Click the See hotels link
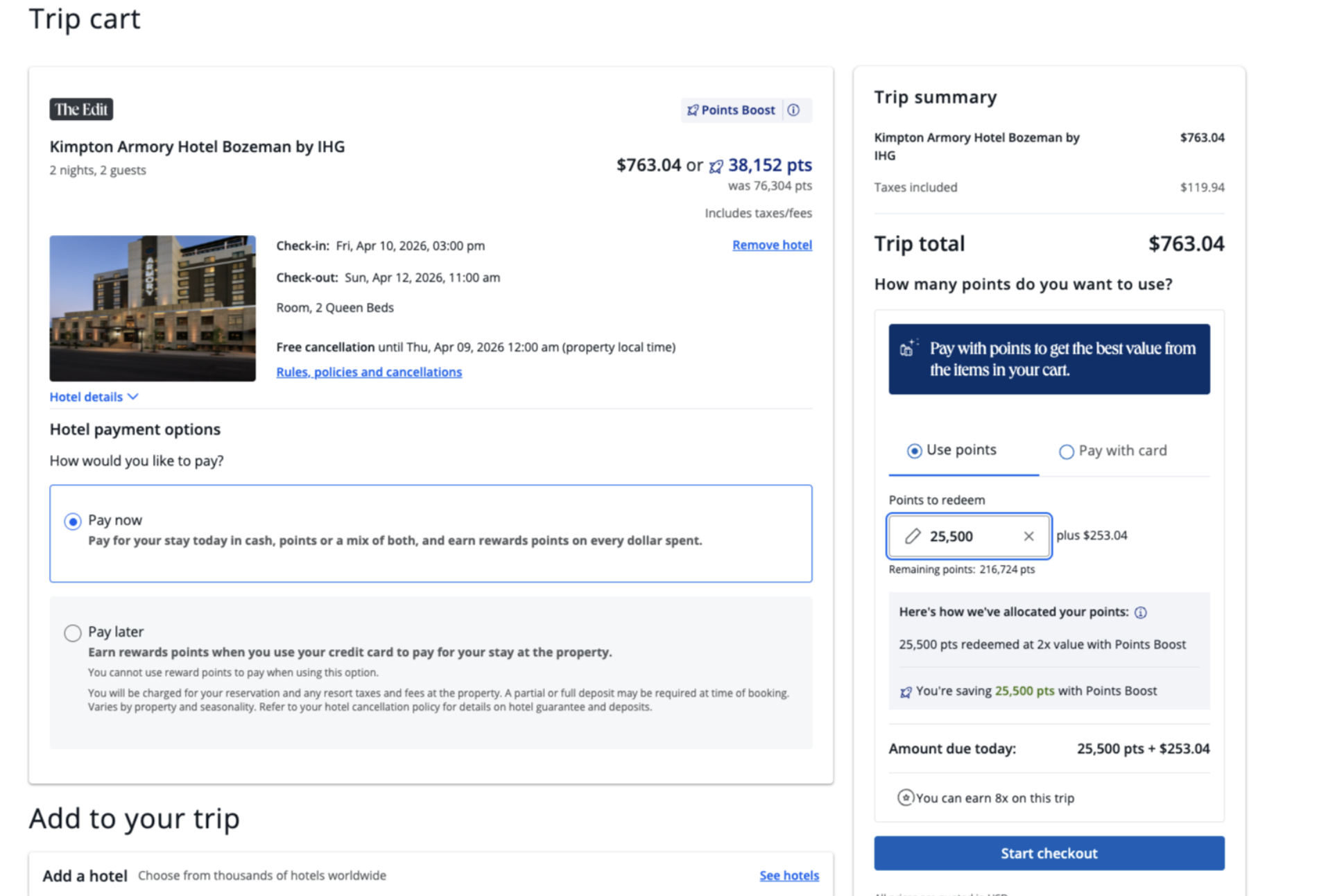The width and height of the screenshot is (1319, 896). pyautogui.click(x=788, y=875)
